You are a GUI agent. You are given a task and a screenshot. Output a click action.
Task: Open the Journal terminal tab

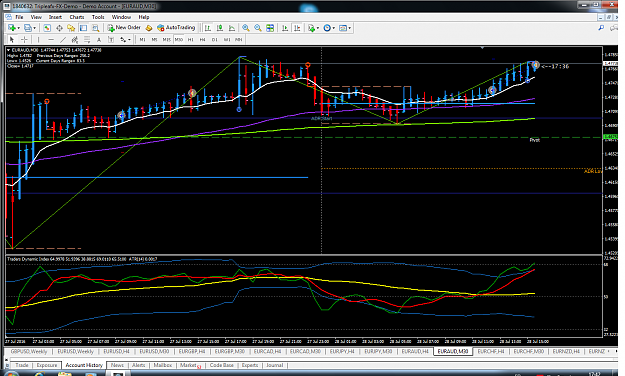point(274,365)
